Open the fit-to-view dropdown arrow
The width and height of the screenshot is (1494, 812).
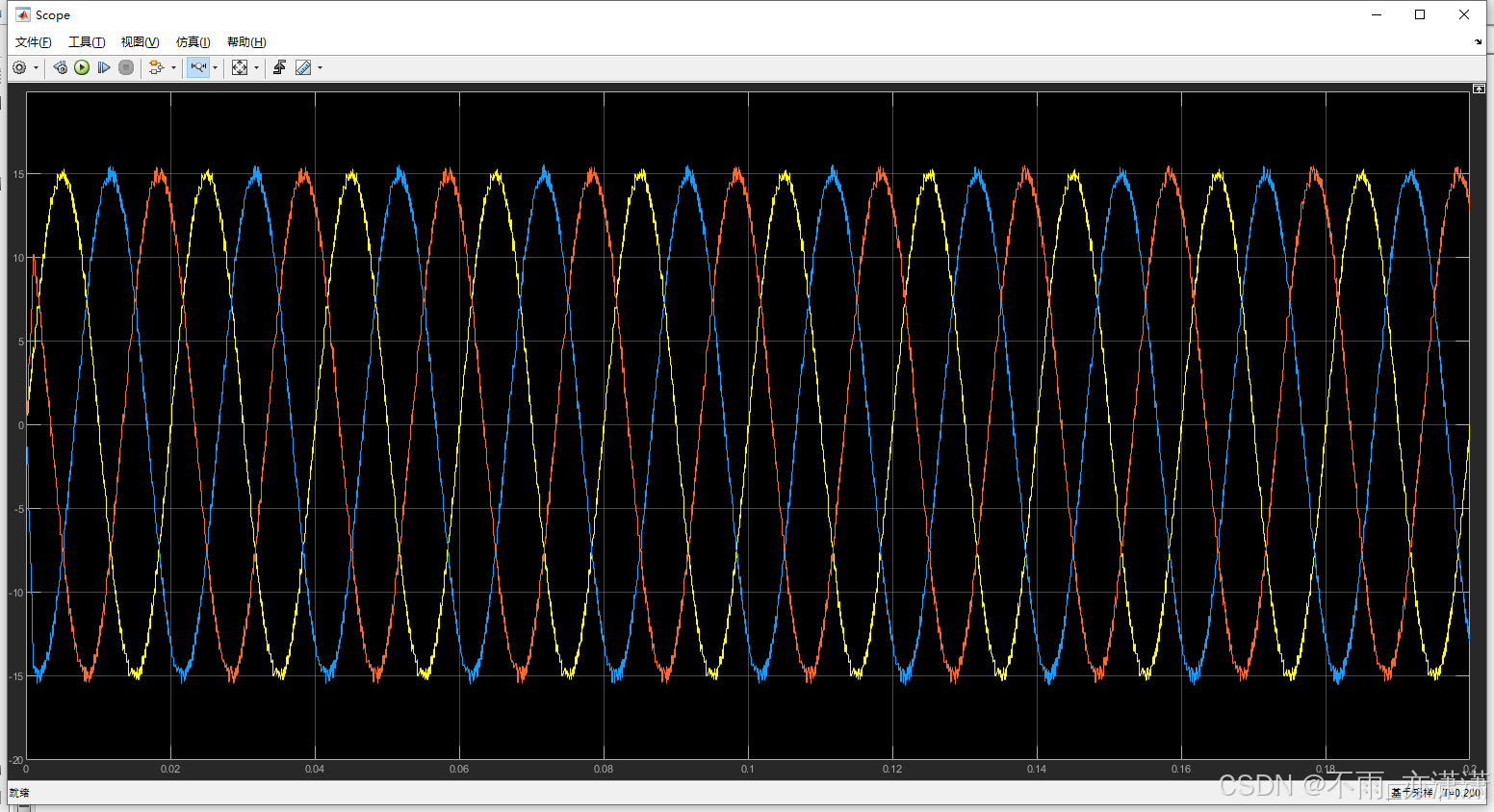click(256, 67)
